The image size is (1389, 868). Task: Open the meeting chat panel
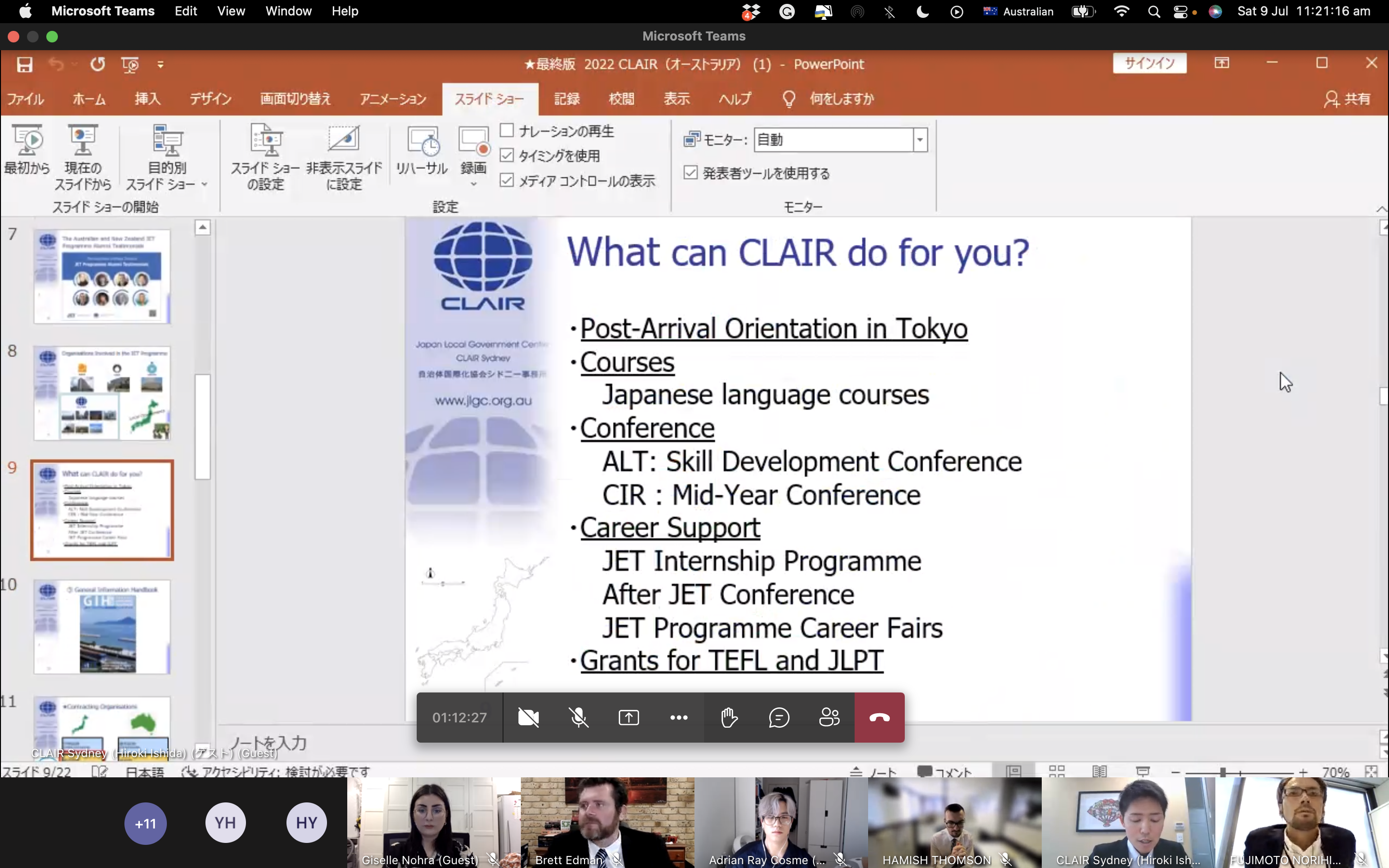point(779,717)
